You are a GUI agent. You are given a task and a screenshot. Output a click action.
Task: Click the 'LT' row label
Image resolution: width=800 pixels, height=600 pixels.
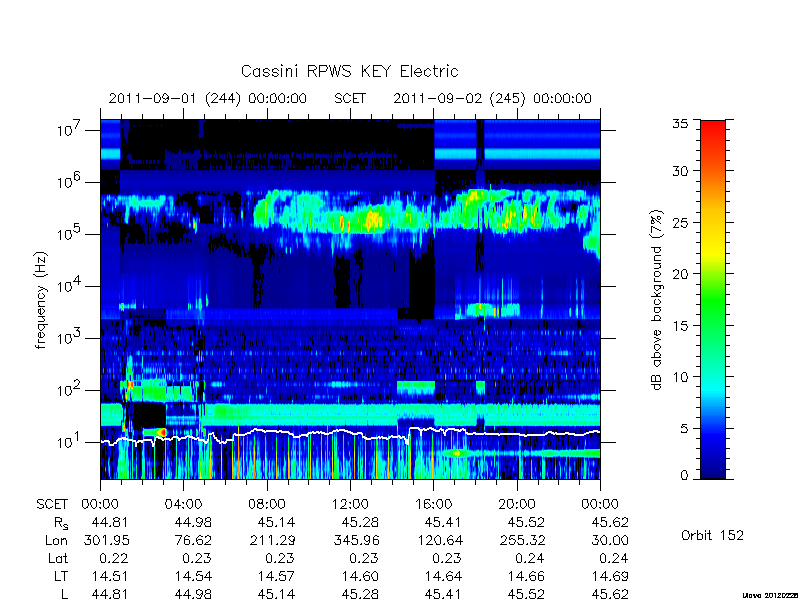click(61, 576)
